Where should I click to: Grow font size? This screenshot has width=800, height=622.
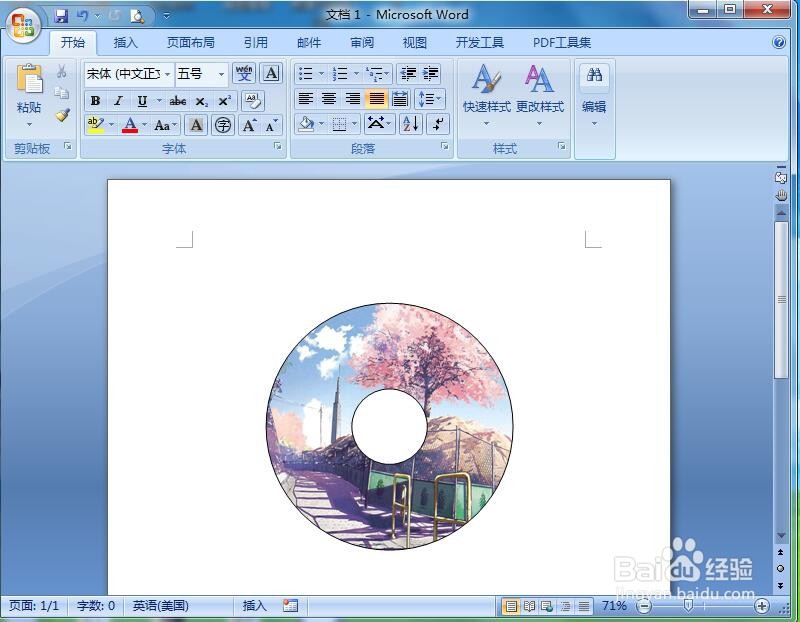pos(249,125)
